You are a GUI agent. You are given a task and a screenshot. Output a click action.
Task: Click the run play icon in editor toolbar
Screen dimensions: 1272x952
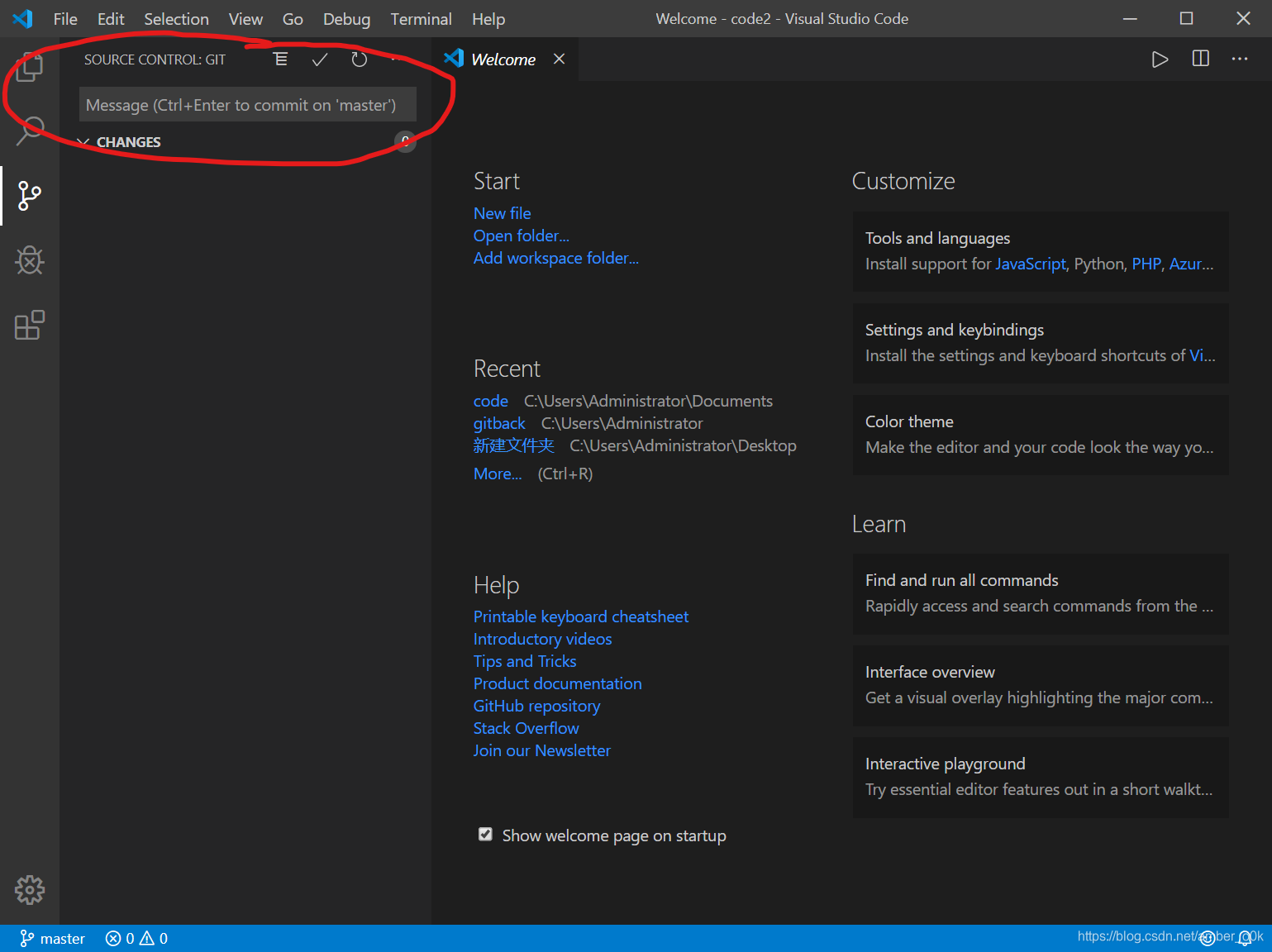coord(1160,59)
